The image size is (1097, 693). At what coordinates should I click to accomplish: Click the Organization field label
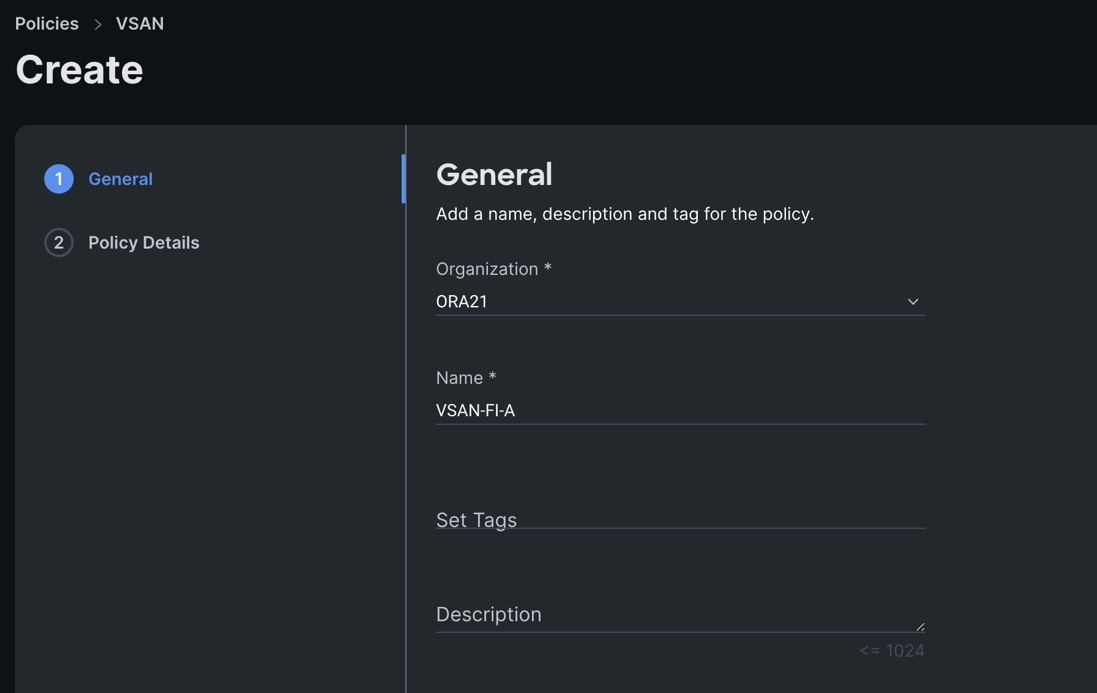[x=493, y=269]
